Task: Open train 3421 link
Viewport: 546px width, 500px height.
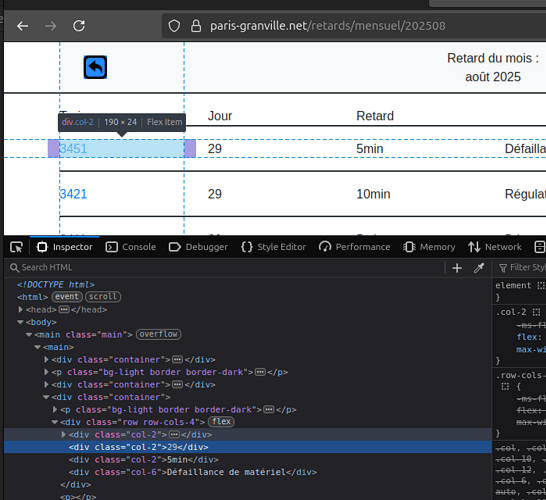Action: (x=73, y=194)
